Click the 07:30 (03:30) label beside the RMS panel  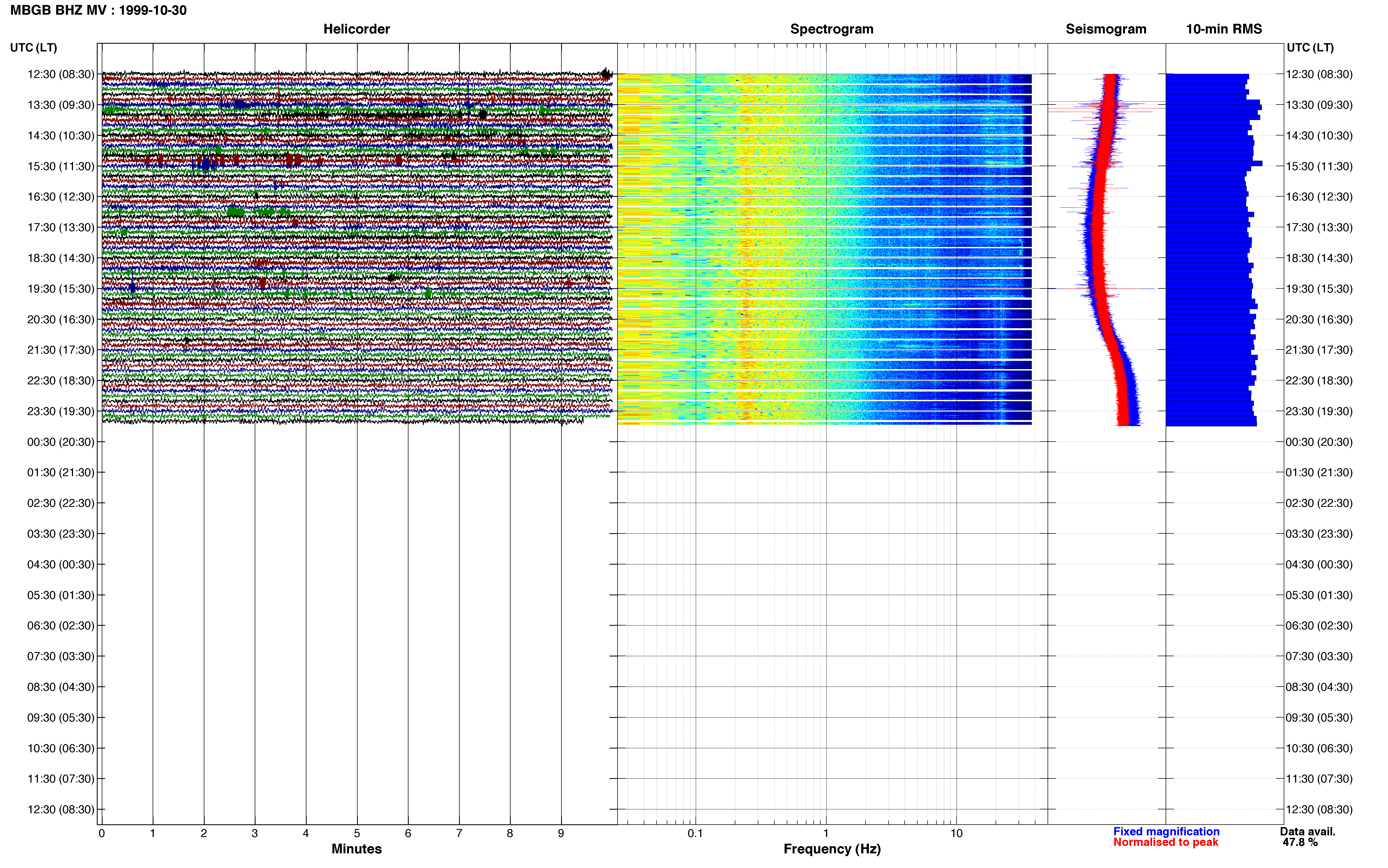coord(1319,656)
